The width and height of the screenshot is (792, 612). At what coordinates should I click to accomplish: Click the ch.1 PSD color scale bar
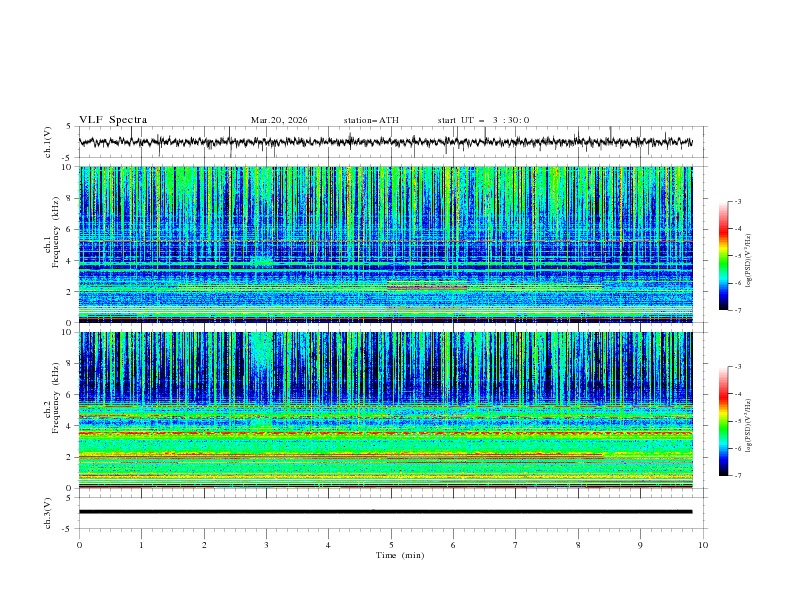pos(723,256)
